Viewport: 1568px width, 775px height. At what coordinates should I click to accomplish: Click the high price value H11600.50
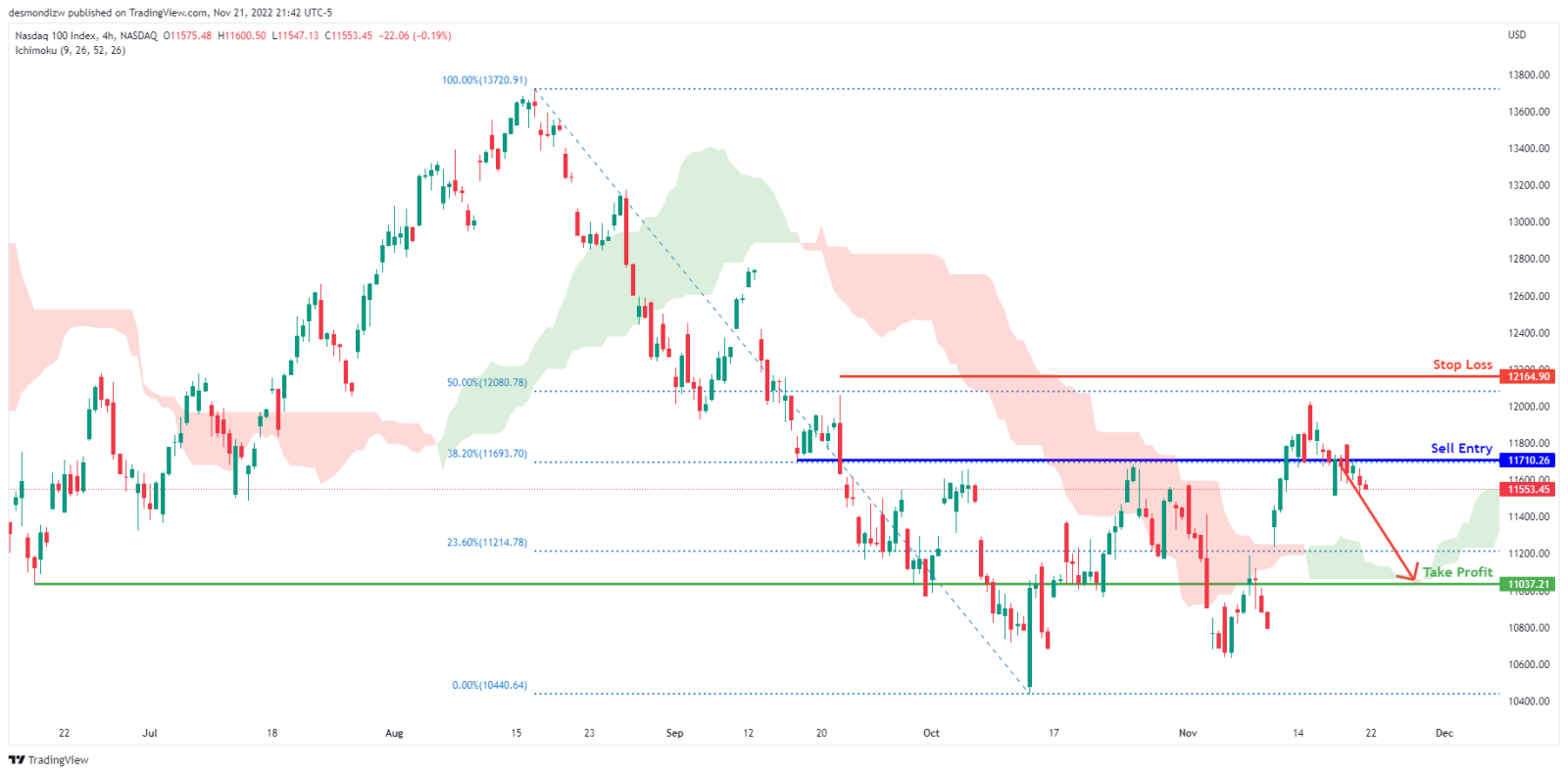(241, 36)
